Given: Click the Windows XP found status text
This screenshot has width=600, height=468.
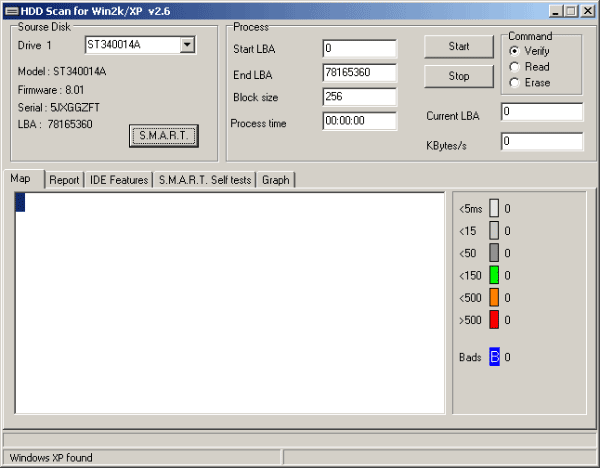Looking at the screenshot, I should tap(51, 458).
